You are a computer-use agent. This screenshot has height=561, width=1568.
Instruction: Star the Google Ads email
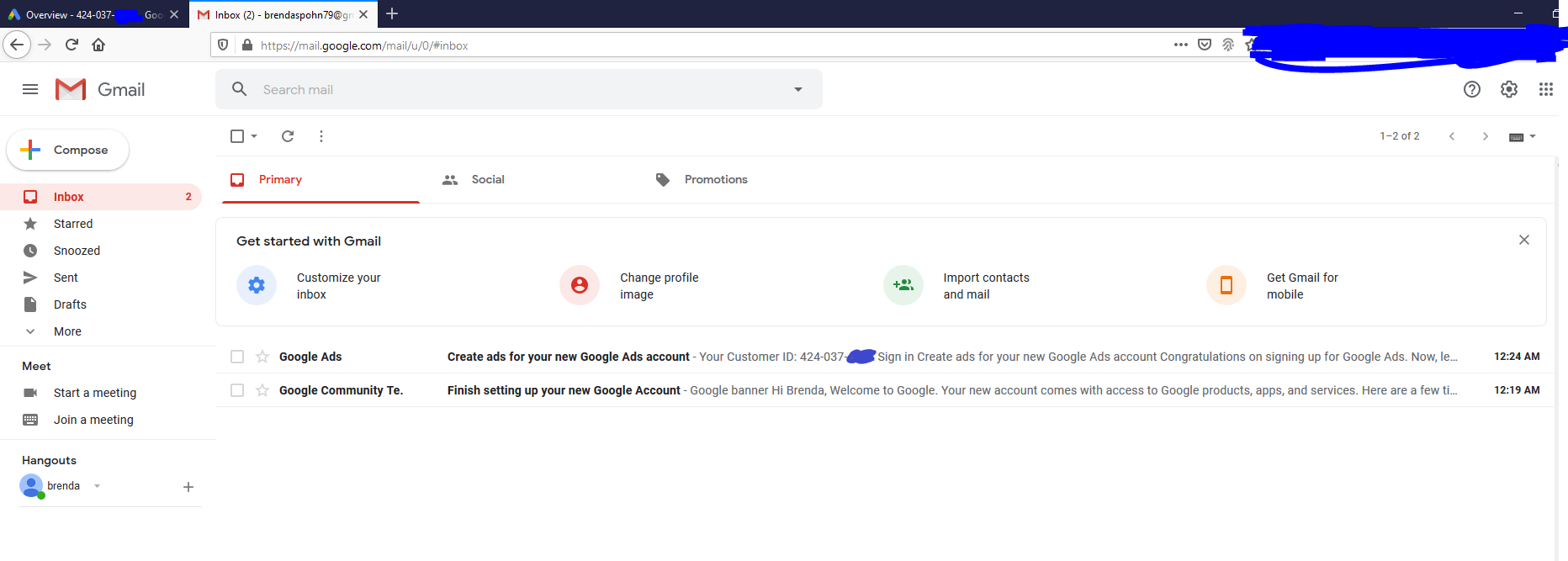tap(262, 357)
